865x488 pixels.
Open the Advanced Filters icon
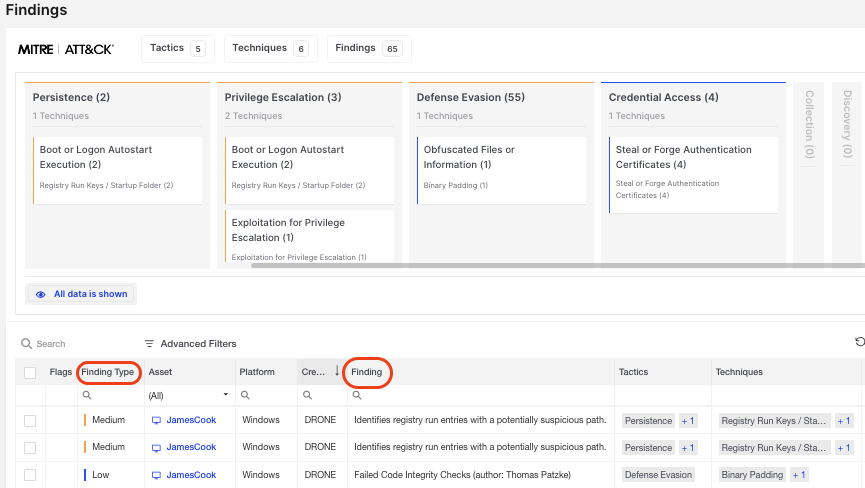tap(150, 344)
